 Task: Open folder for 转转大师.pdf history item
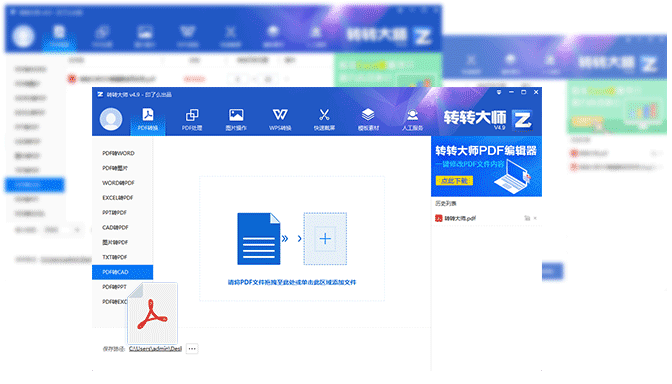pos(527,218)
